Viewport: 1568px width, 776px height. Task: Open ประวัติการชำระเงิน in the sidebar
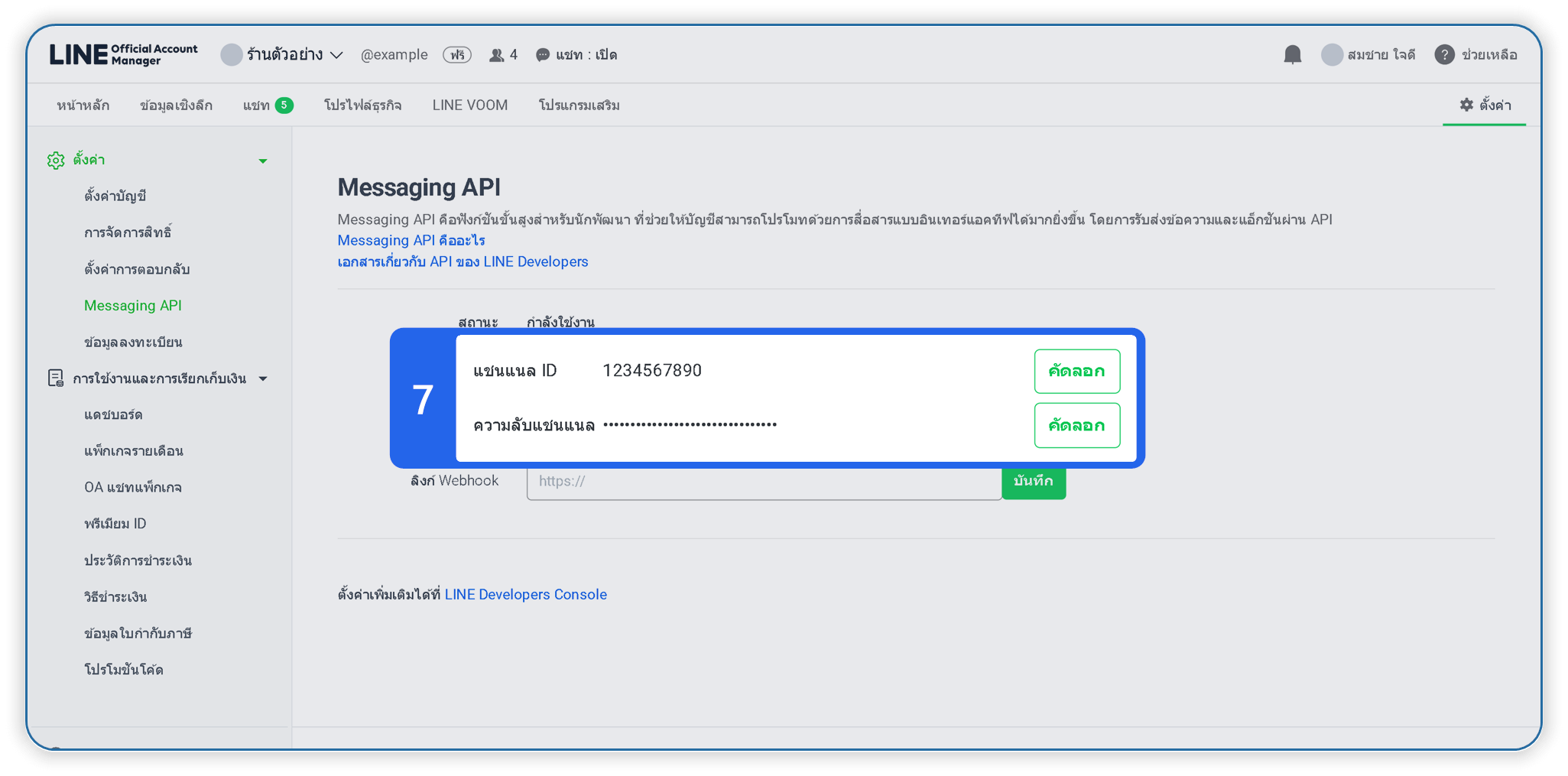(x=138, y=560)
